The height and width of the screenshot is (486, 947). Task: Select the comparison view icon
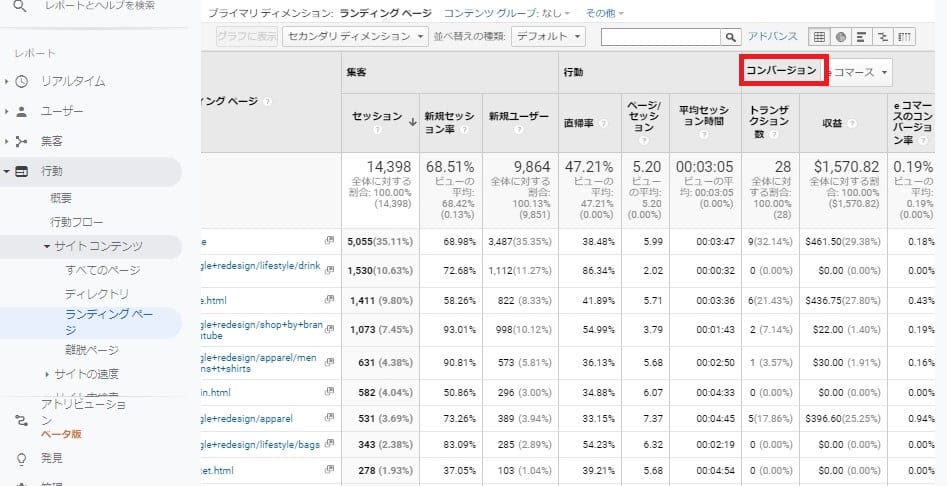[x=883, y=37]
